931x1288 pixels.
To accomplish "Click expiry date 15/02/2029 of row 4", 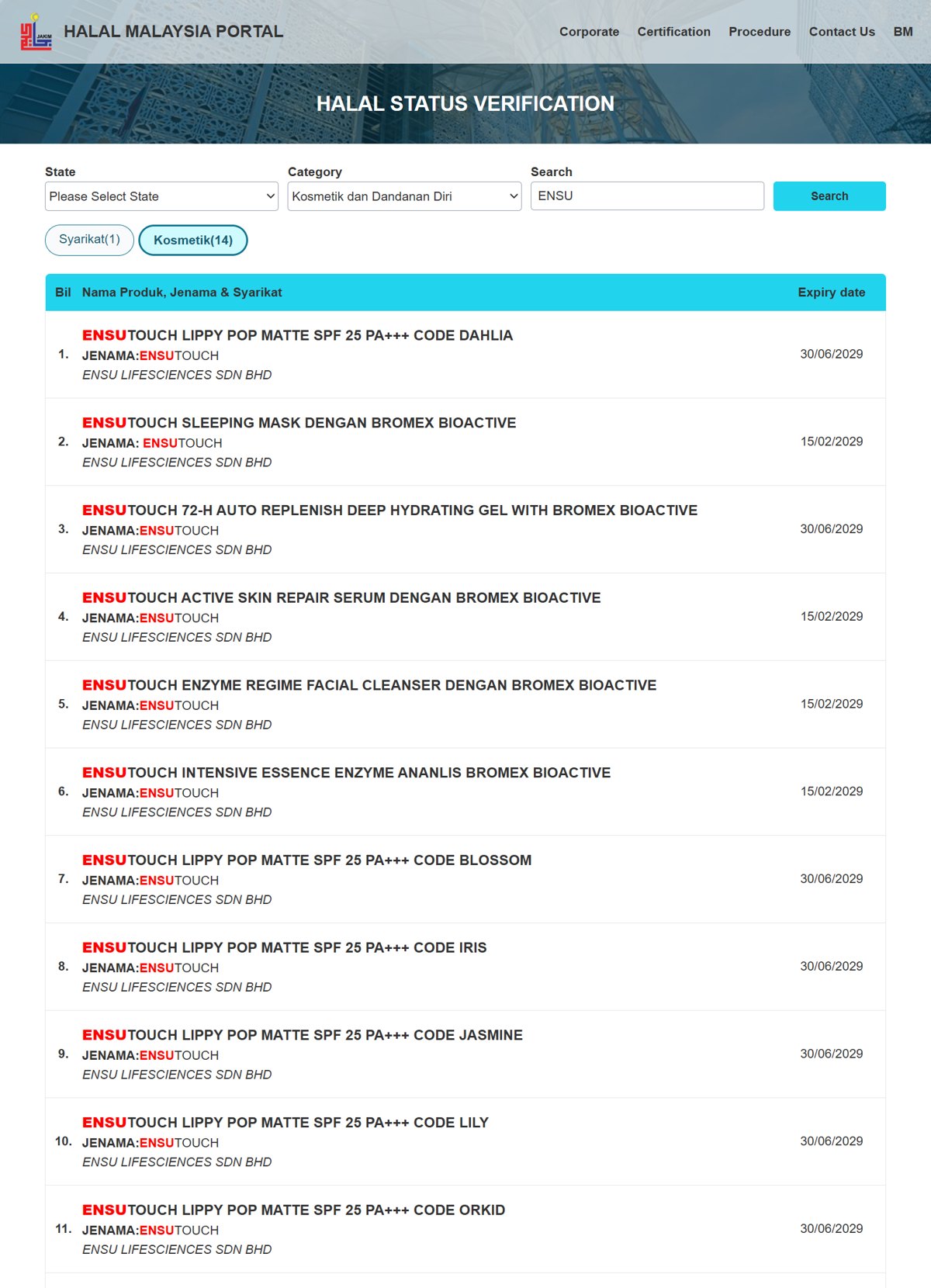I will [831, 617].
